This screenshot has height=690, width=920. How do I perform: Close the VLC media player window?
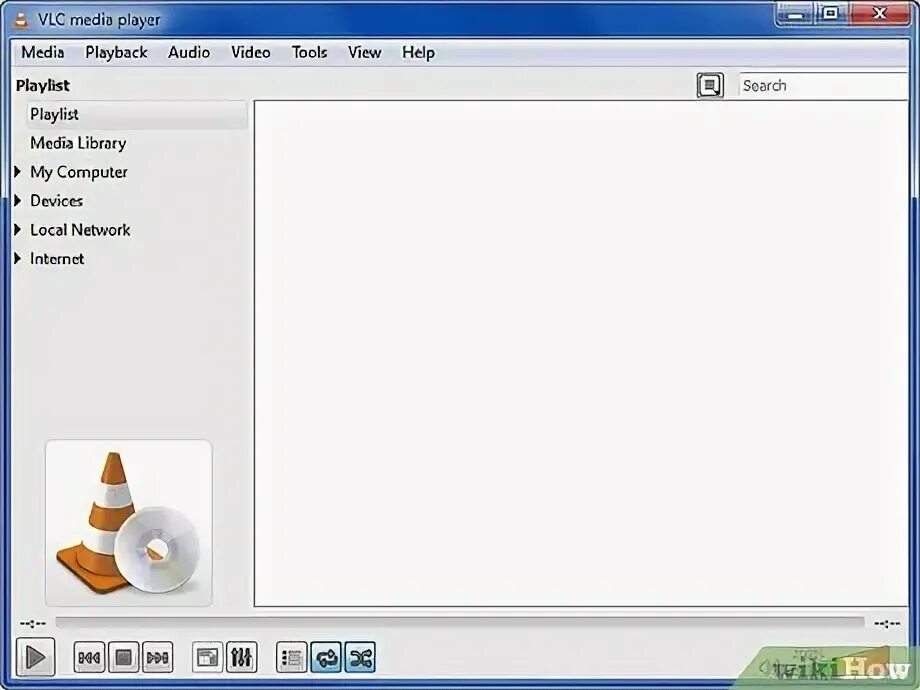coord(880,13)
